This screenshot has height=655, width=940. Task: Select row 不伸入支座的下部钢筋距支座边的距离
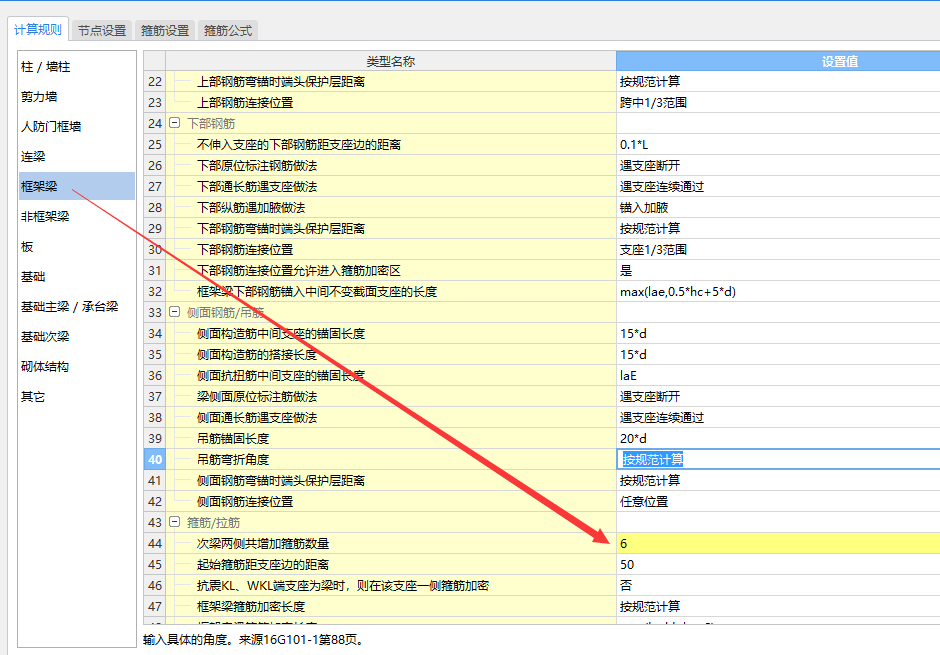(x=391, y=144)
